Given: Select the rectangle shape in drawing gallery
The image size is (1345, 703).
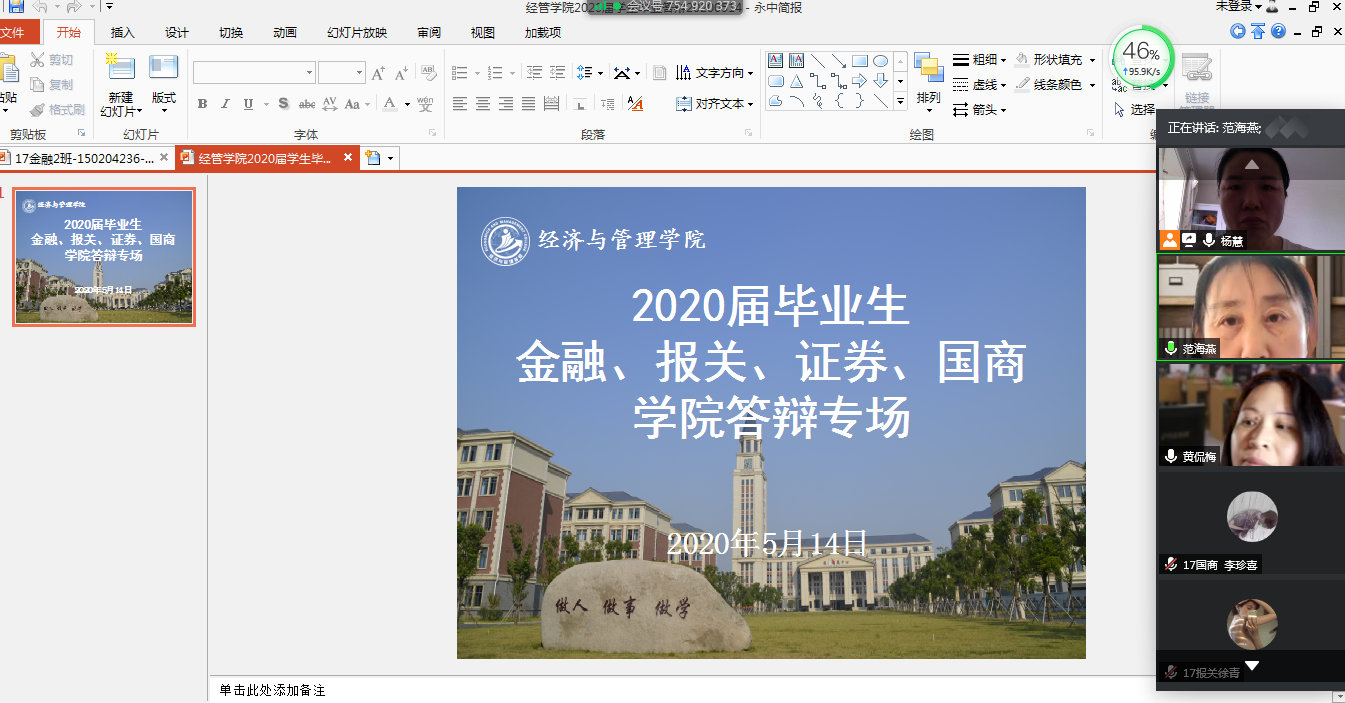Looking at the screenshot, I should click(859, 61).
